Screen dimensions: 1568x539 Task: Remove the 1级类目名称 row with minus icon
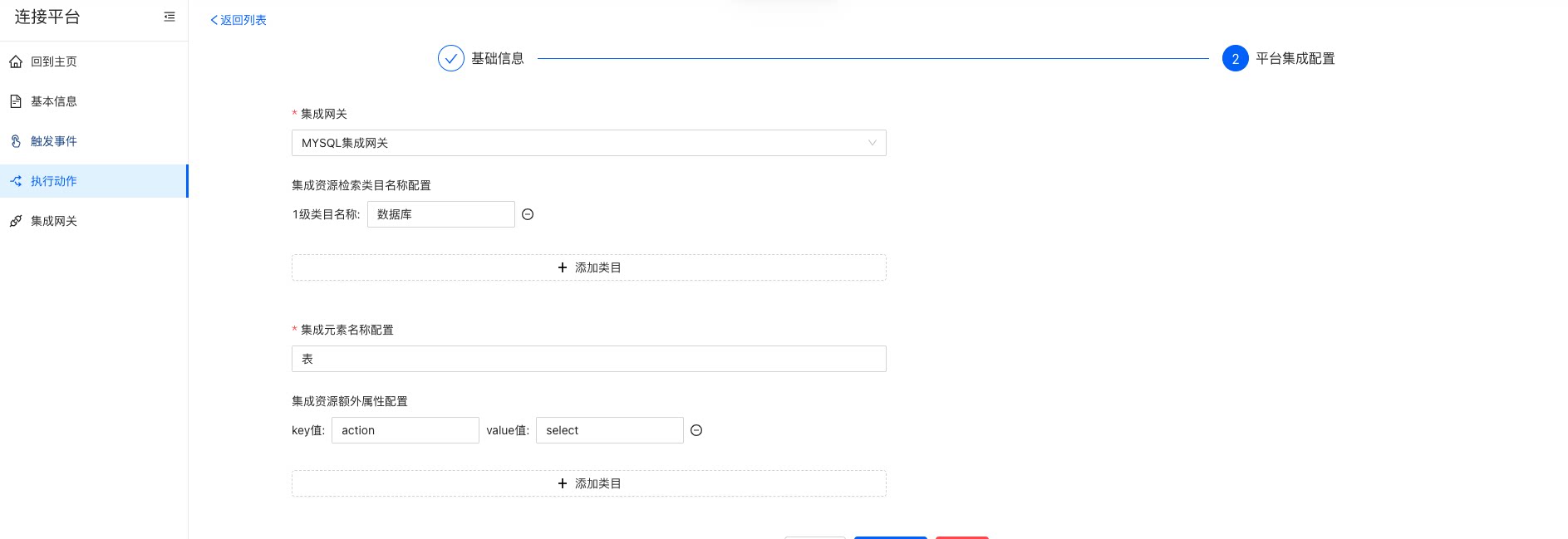tap(528, 214)
